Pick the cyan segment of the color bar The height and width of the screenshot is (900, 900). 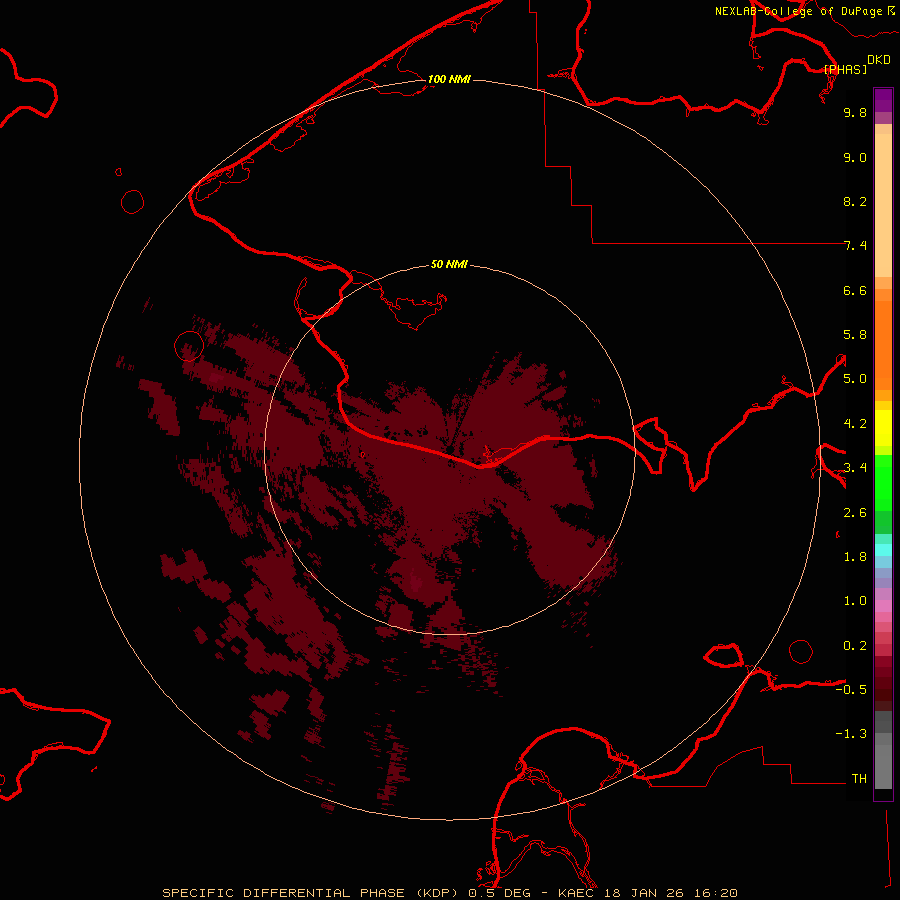pos(883,550)
